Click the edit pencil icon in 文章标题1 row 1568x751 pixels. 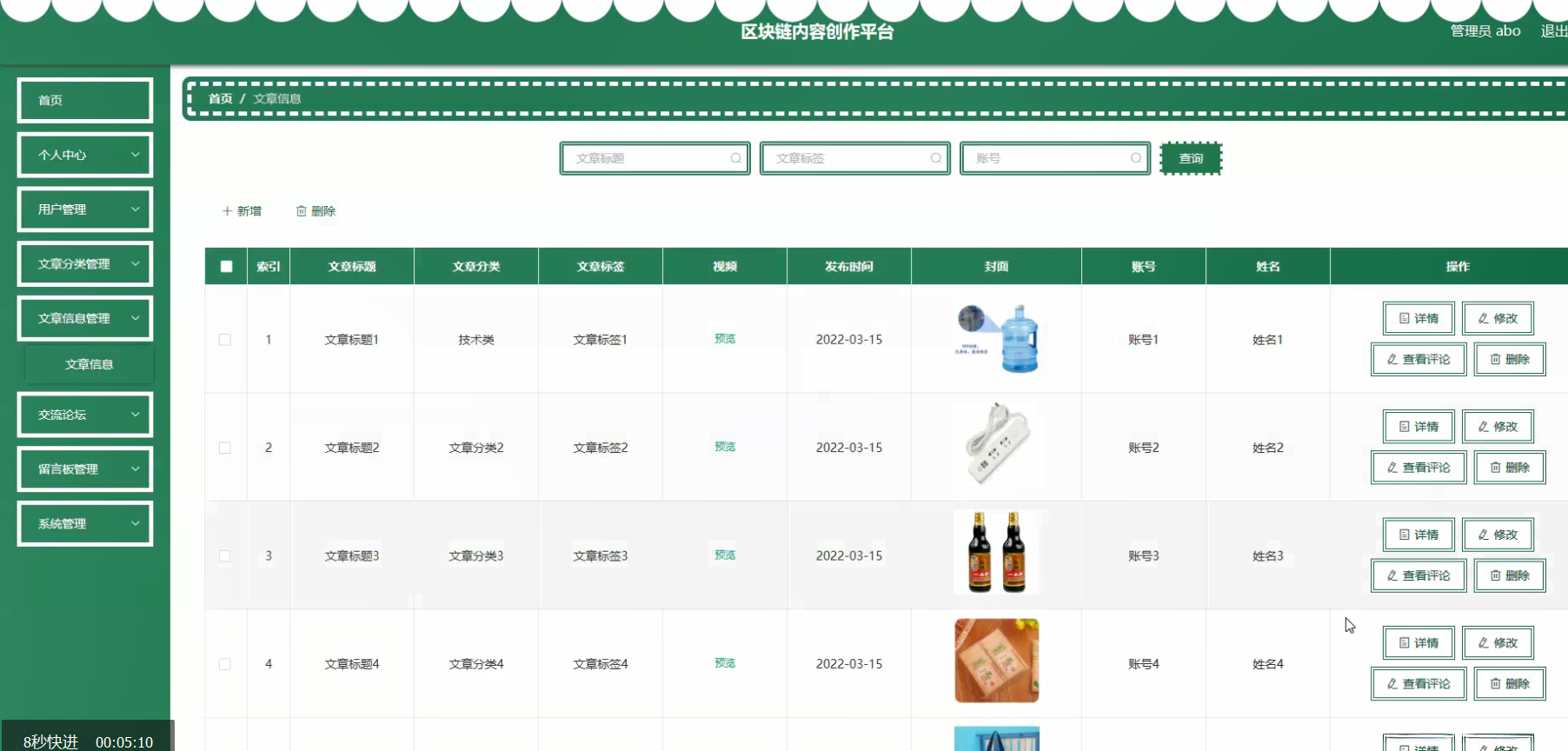(x=1483, y=318)
